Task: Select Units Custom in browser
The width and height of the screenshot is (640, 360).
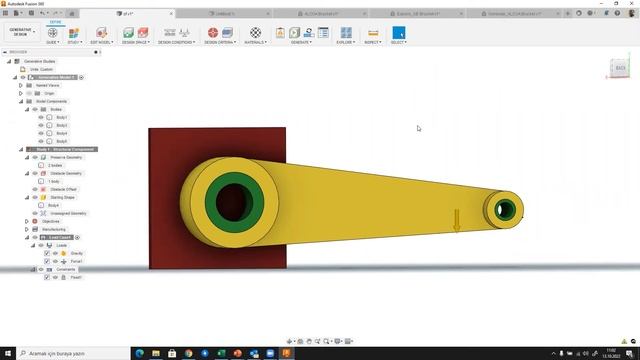Action: (x=41, y=69)
